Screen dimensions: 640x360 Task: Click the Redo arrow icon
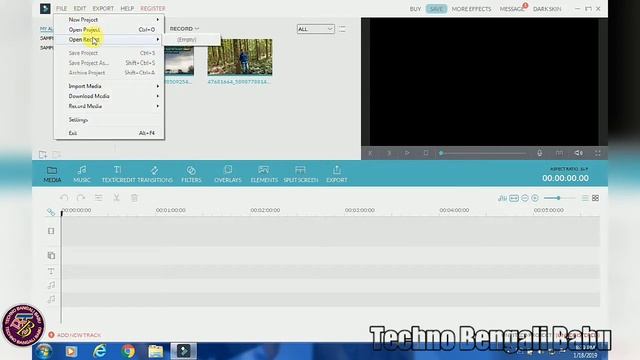(81, 198)
